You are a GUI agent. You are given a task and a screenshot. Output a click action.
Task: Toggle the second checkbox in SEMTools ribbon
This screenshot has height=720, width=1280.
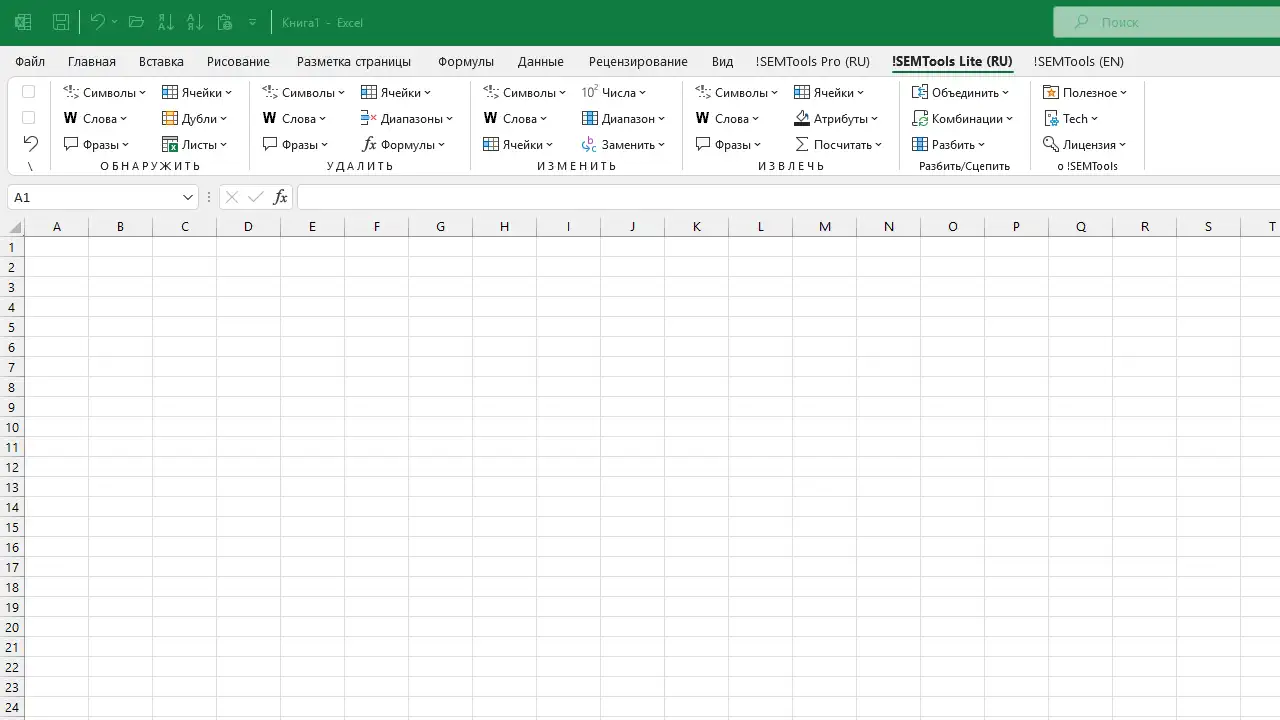[x=28, y=118]
